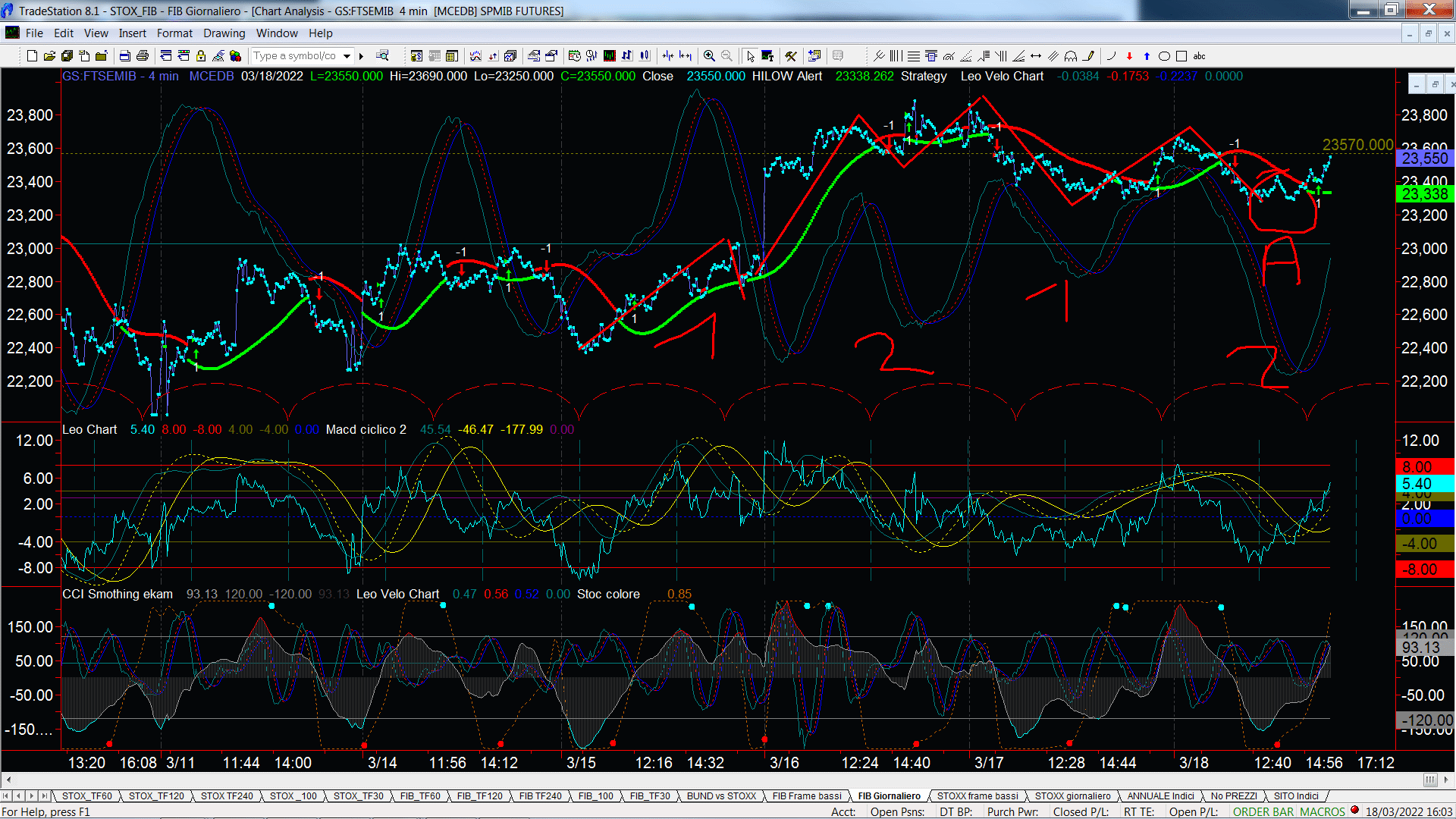
Task: Select the vertical lines drawing tool
Action: click(x=896, y=56)
